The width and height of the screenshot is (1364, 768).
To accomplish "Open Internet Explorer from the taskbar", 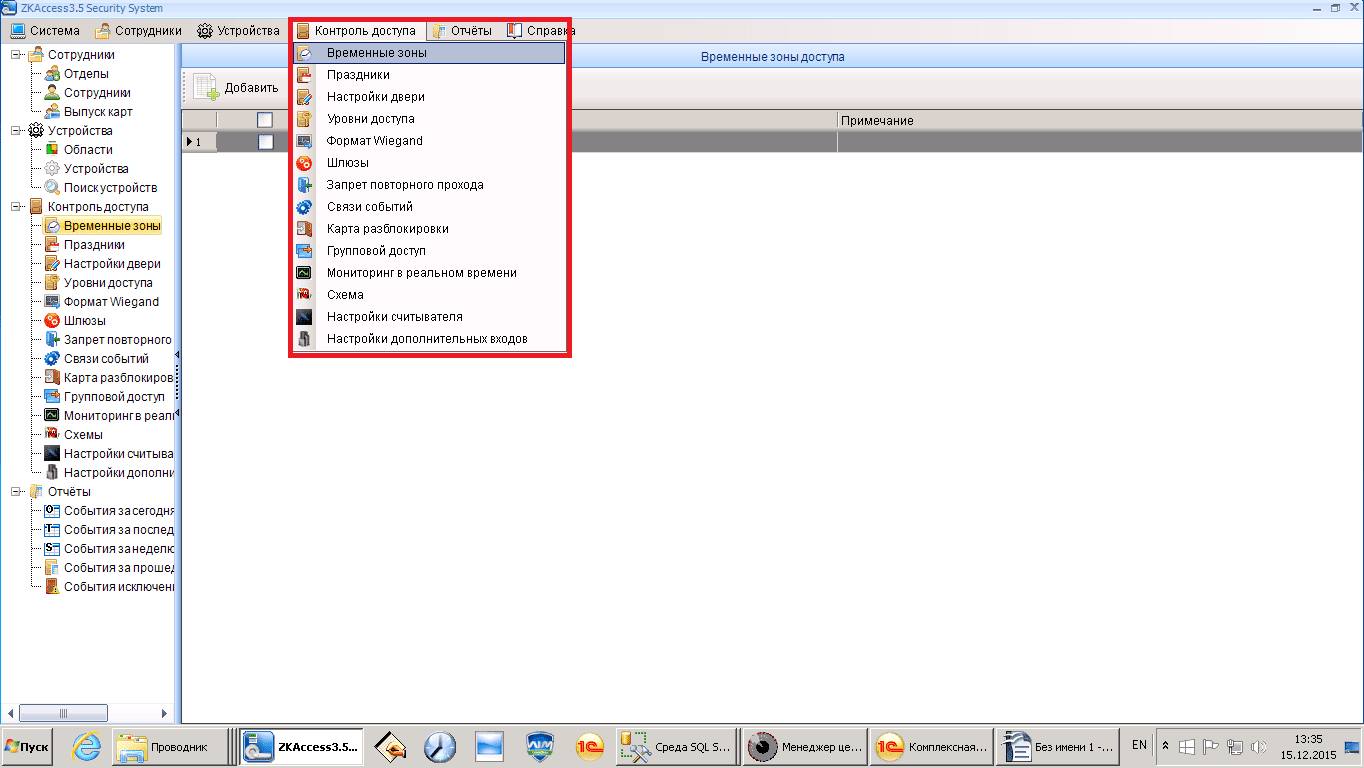I will point(87,747).
